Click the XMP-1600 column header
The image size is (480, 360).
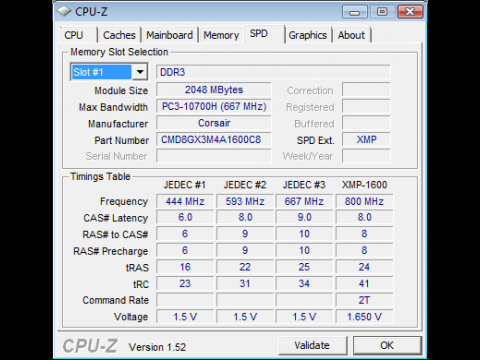(x=364, y=185)
